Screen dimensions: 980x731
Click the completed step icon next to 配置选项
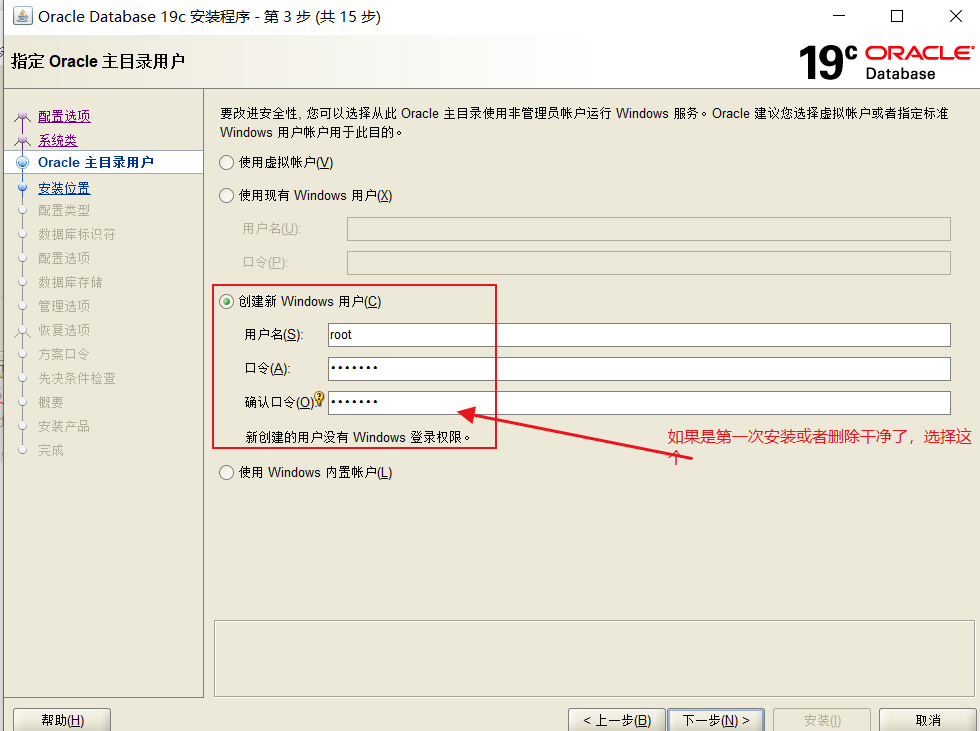24,114
